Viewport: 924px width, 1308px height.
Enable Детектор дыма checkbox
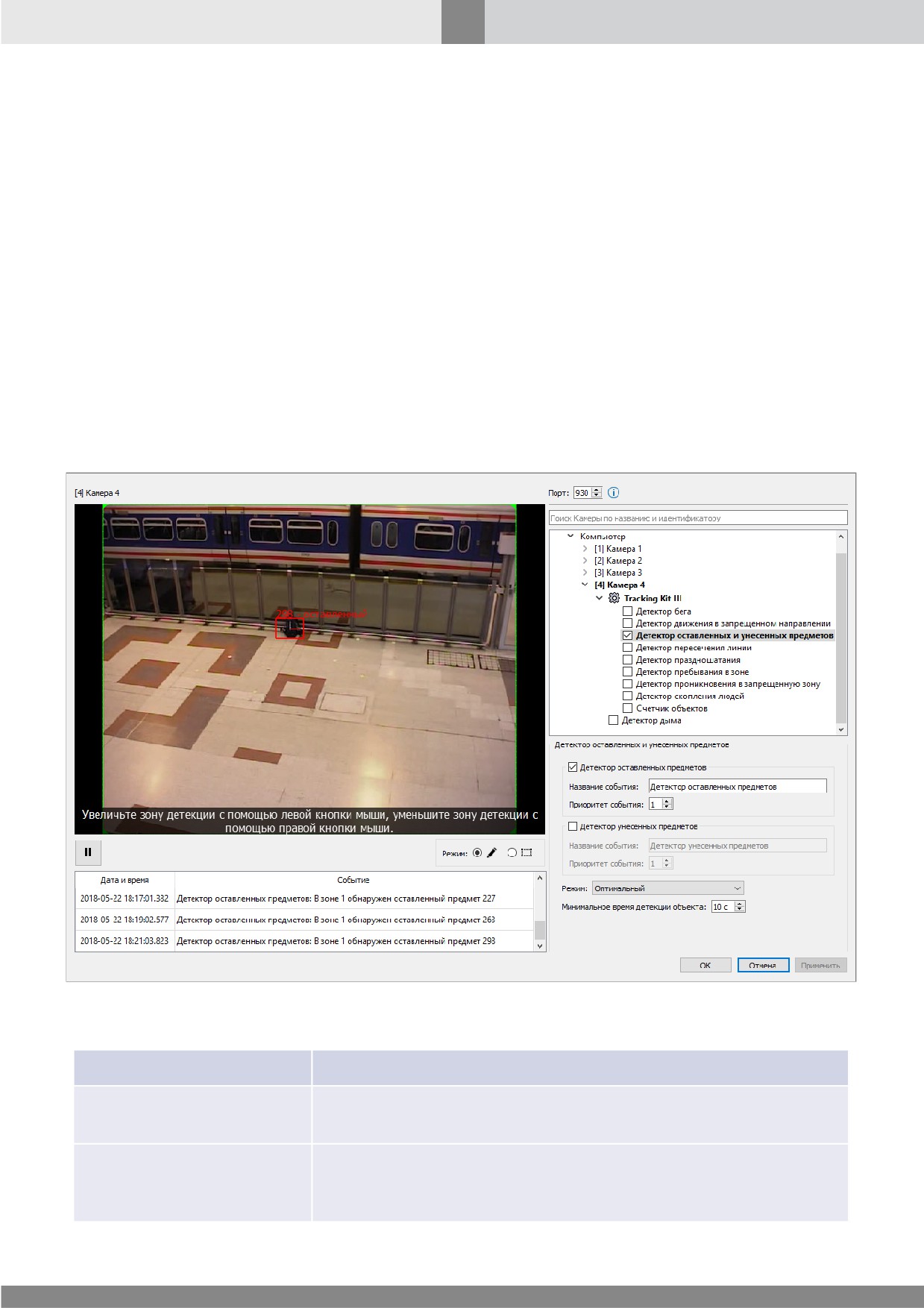pyautogui.click(x=613, y=720)
